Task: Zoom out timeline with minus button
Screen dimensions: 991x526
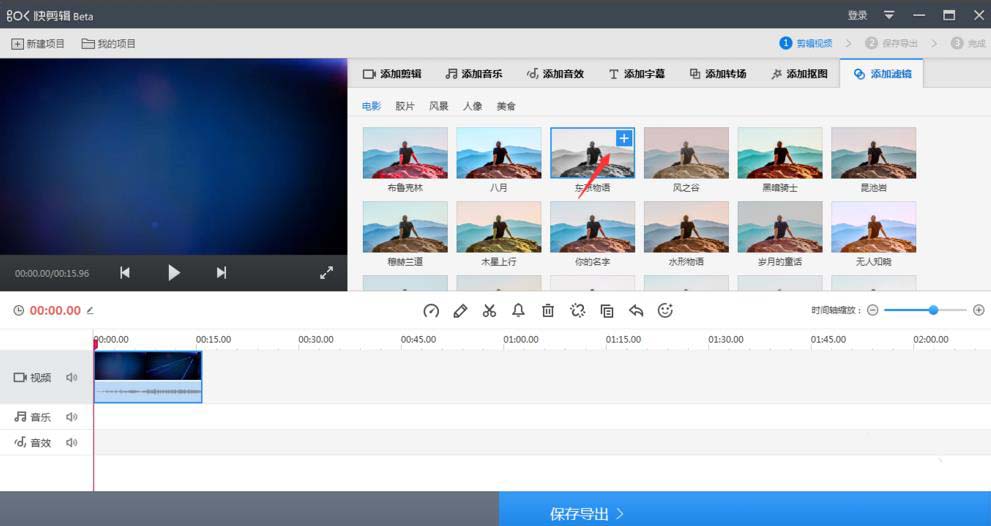Action: click(x=873, y=310)
